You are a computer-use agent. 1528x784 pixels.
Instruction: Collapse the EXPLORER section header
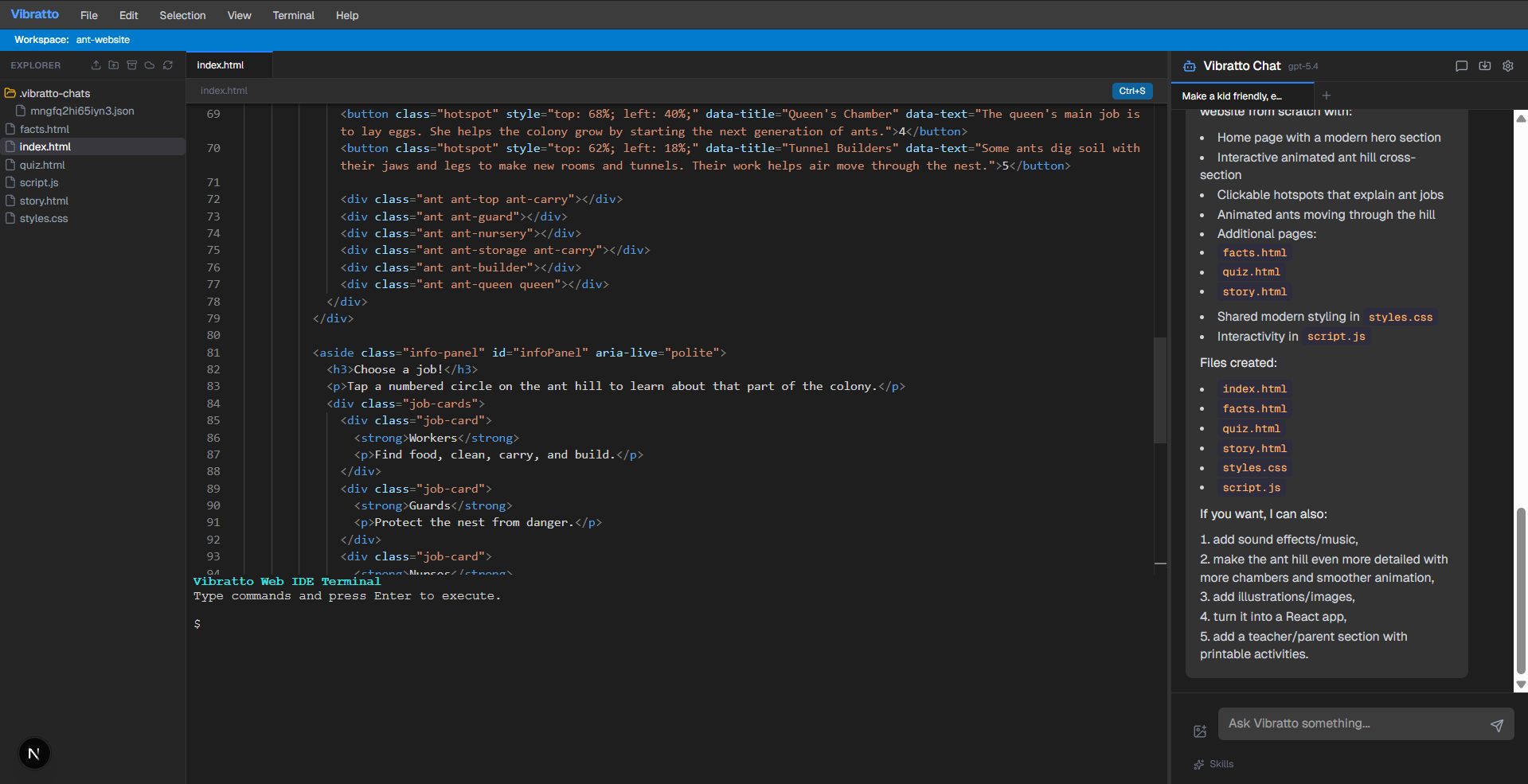tap(36, 65)
